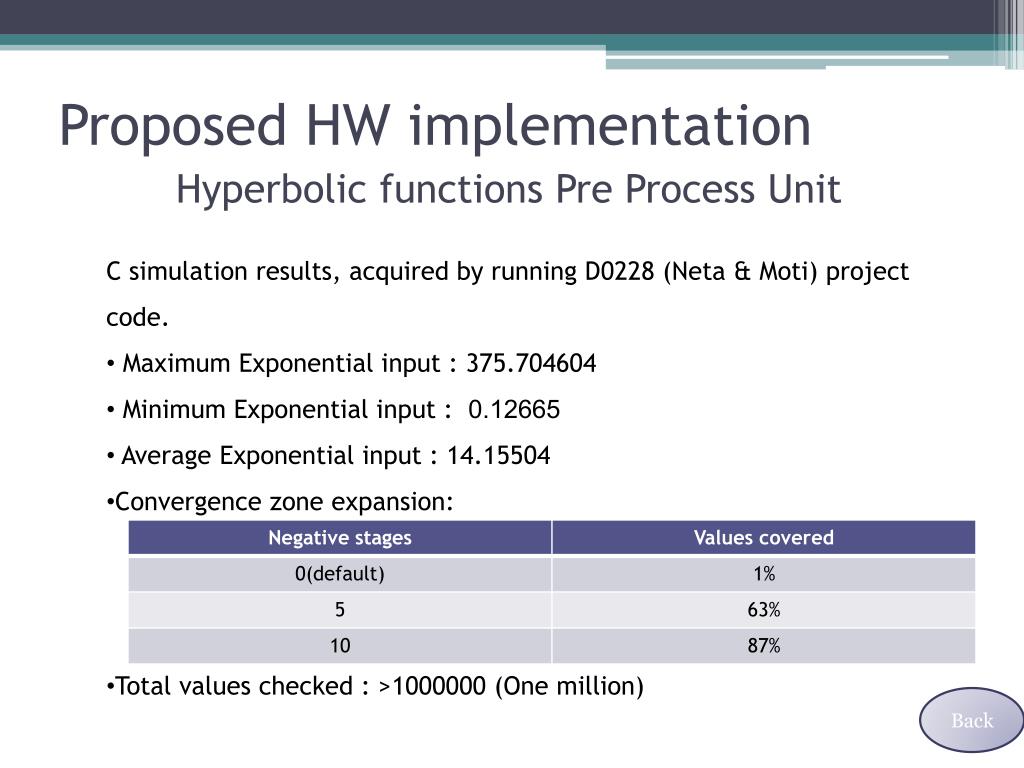The height and width of the screenshot is (768, 1024).
Task: Click the Back button
Action: (971, 720)
